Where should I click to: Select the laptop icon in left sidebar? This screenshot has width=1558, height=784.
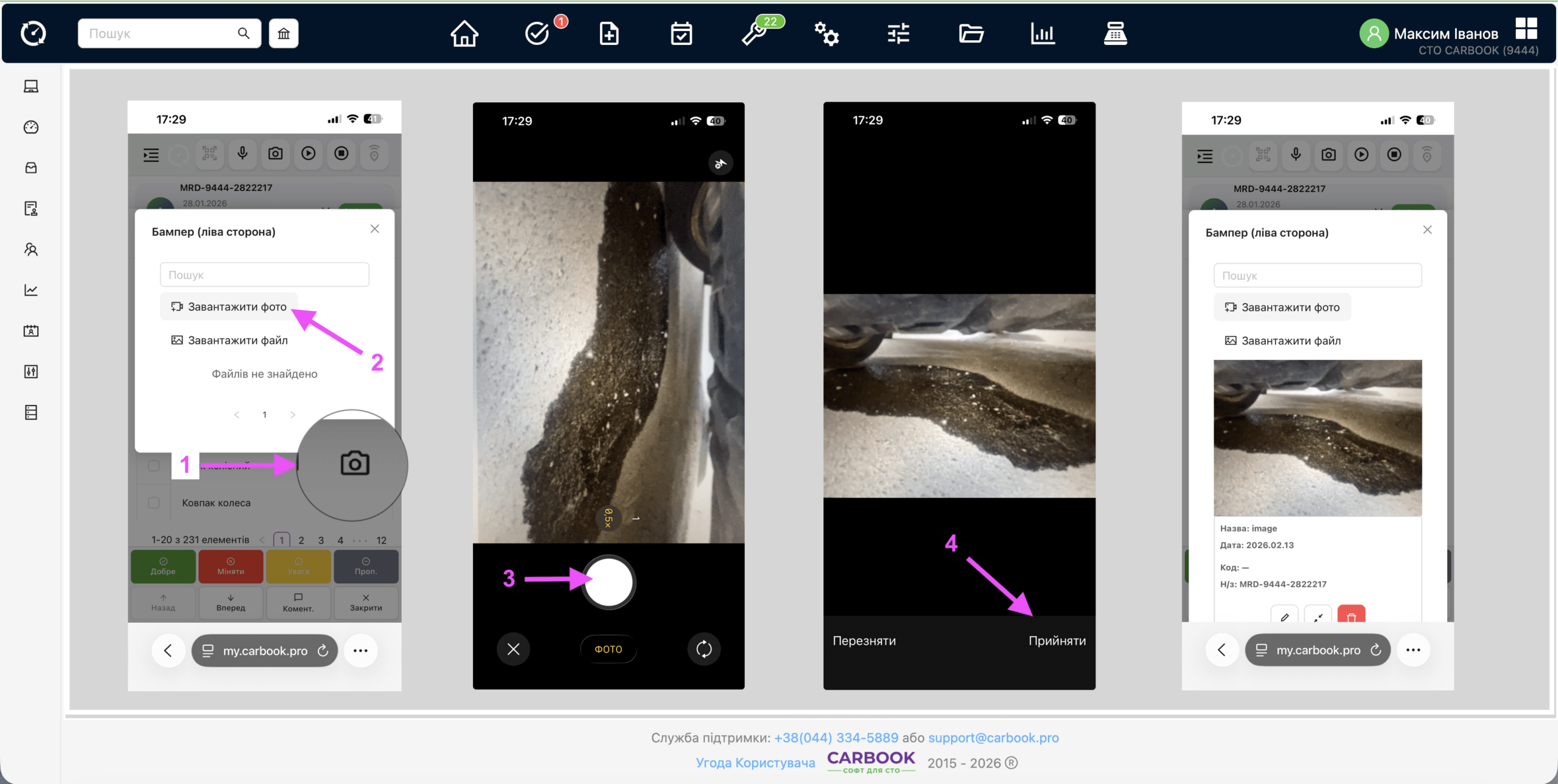click(31, 86)
